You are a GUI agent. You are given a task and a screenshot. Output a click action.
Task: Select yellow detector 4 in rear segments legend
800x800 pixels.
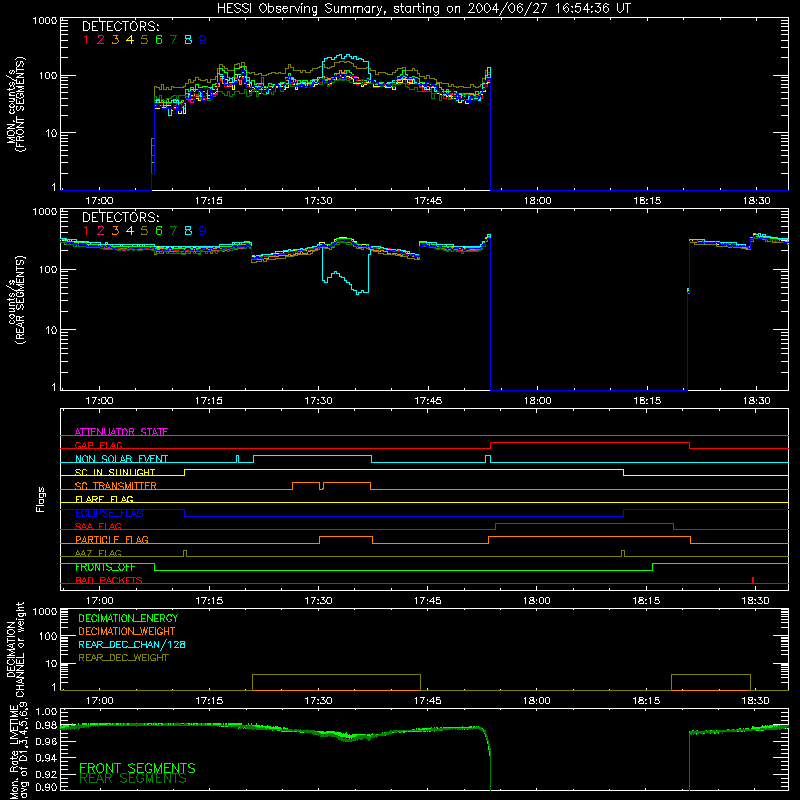point(130,231)
